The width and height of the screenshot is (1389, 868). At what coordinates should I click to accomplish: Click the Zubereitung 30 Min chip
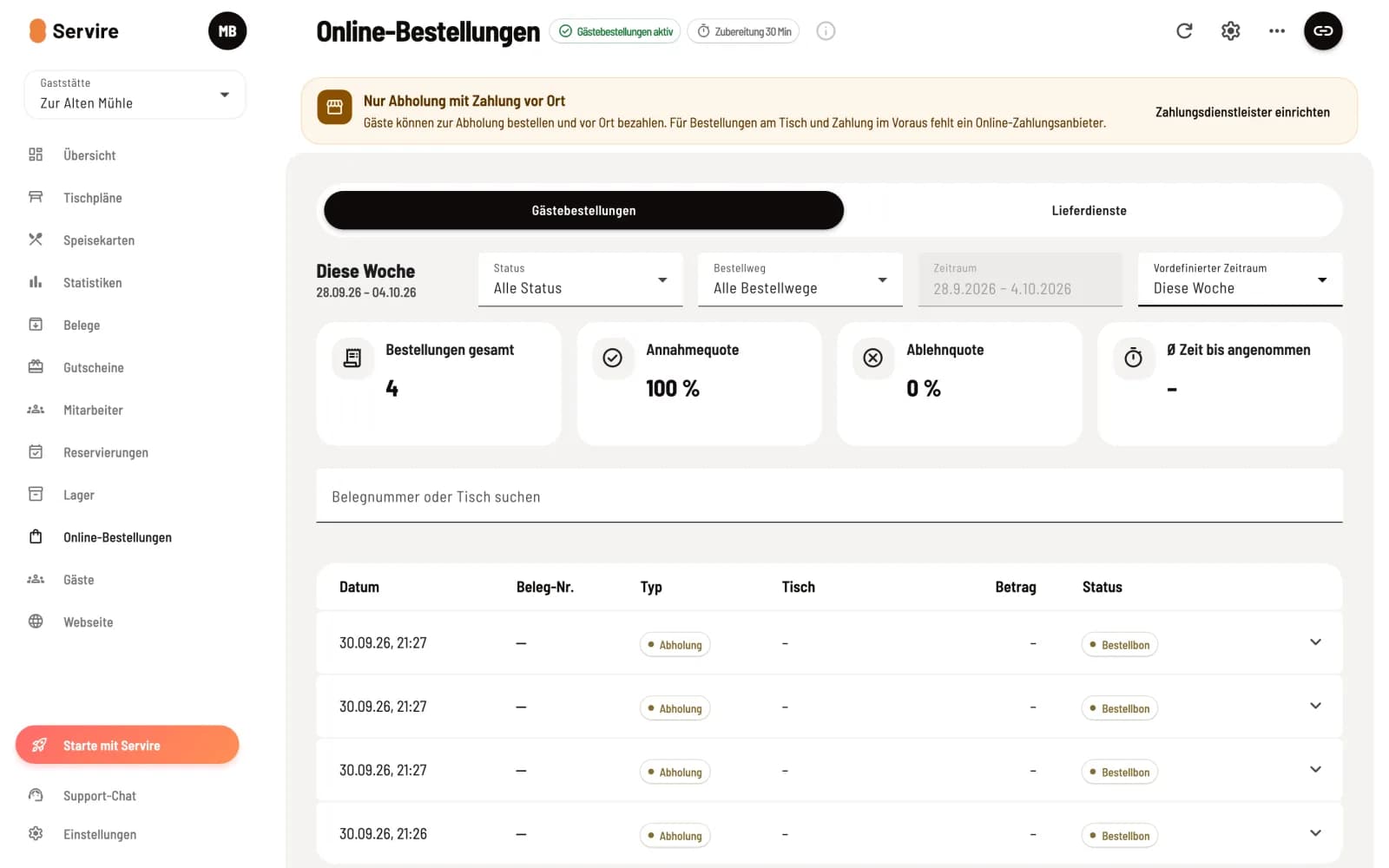pos(743,31)
